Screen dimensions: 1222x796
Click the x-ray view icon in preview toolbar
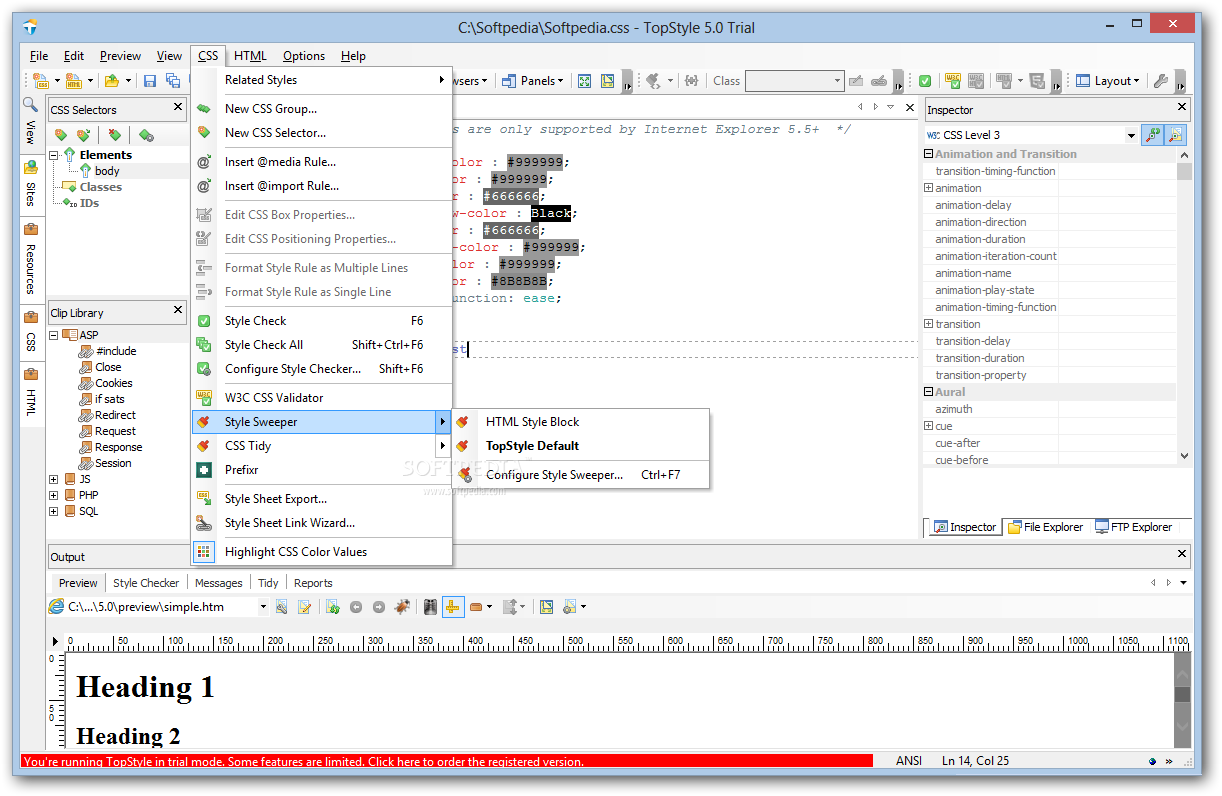(430, 606)
